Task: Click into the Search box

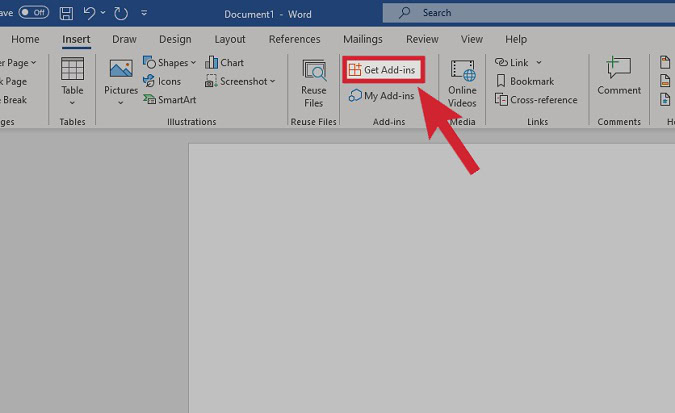Action: point(529,13)
